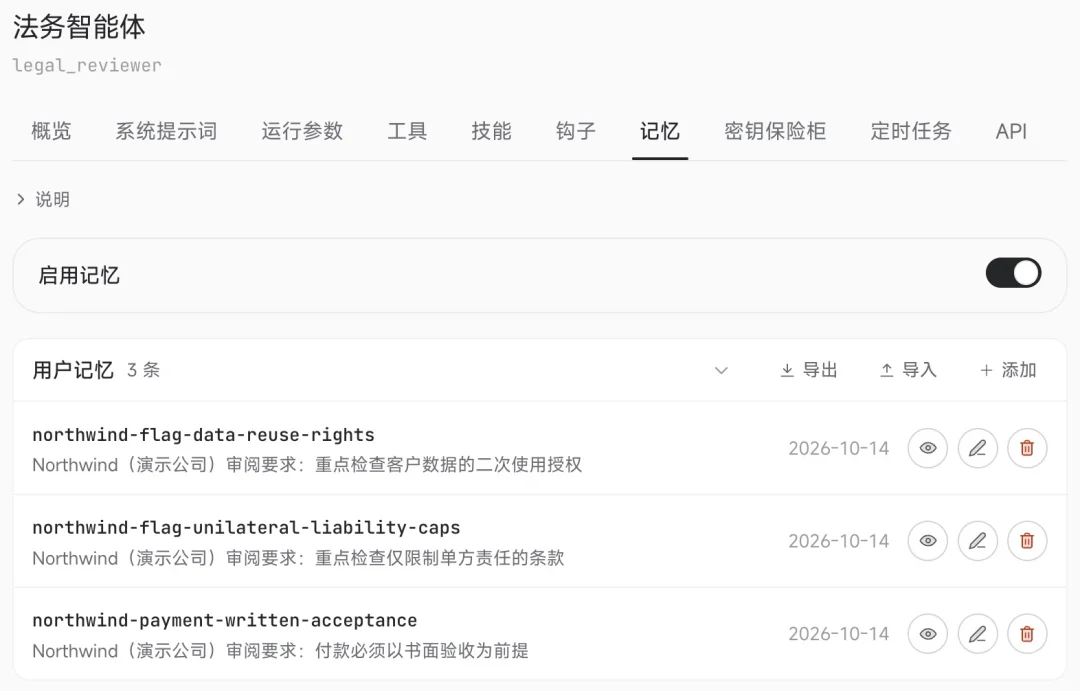Select the 记忆 tab
1080x691 pixels.
(660, 131)
